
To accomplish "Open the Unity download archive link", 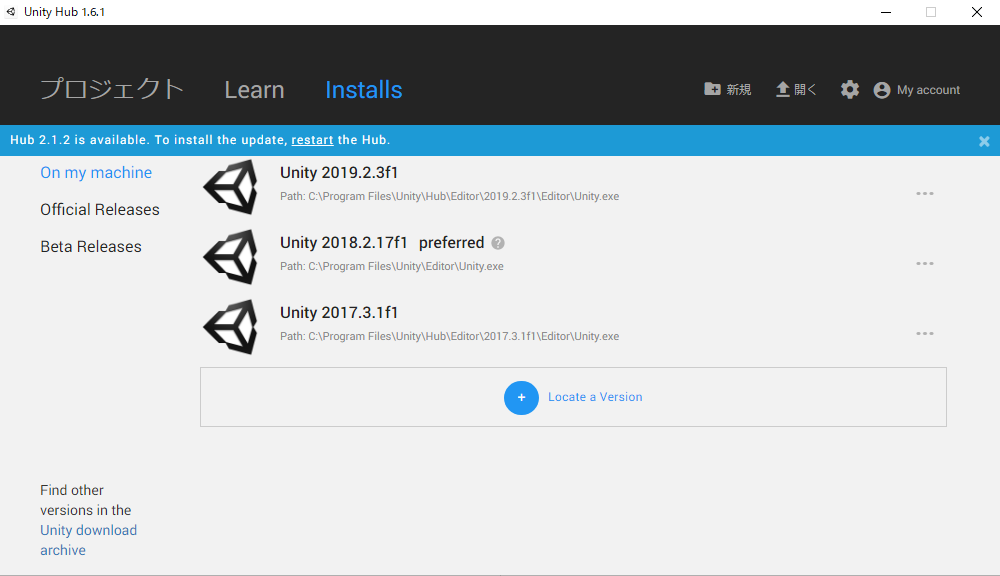I will [x=88, y=540].
